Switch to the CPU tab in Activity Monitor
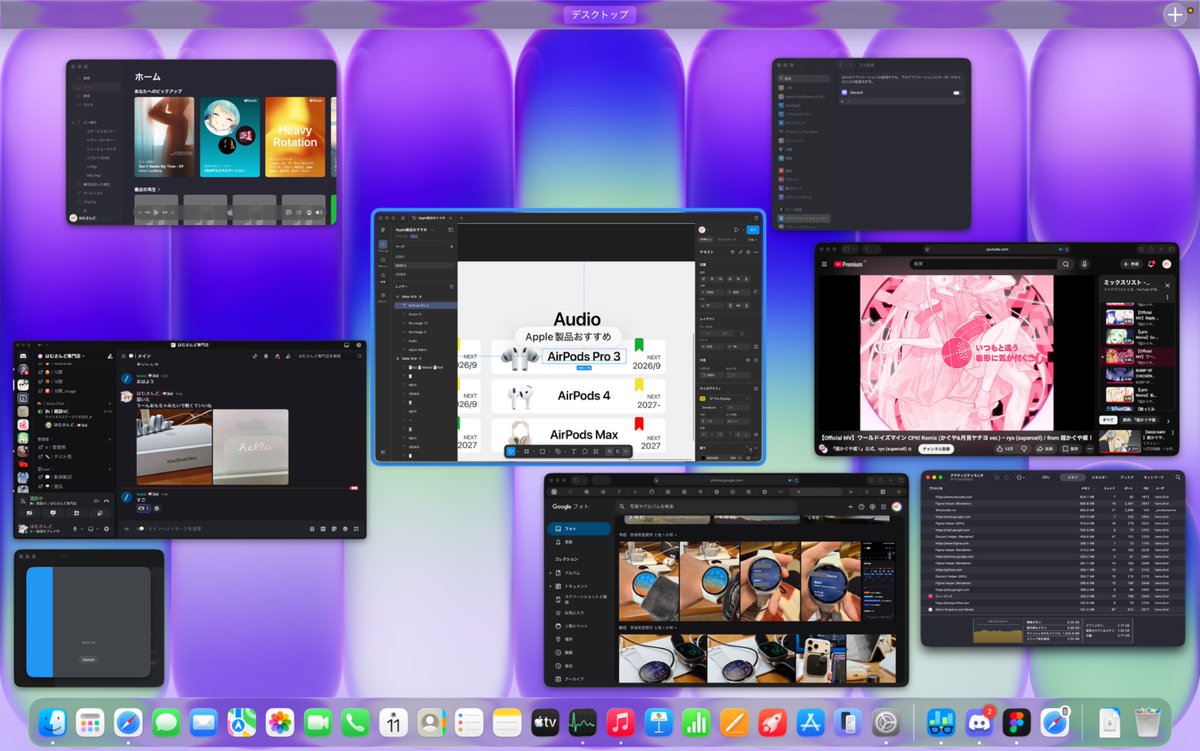This screenshot has height=751, width=1200. (x=1046, y=477)
